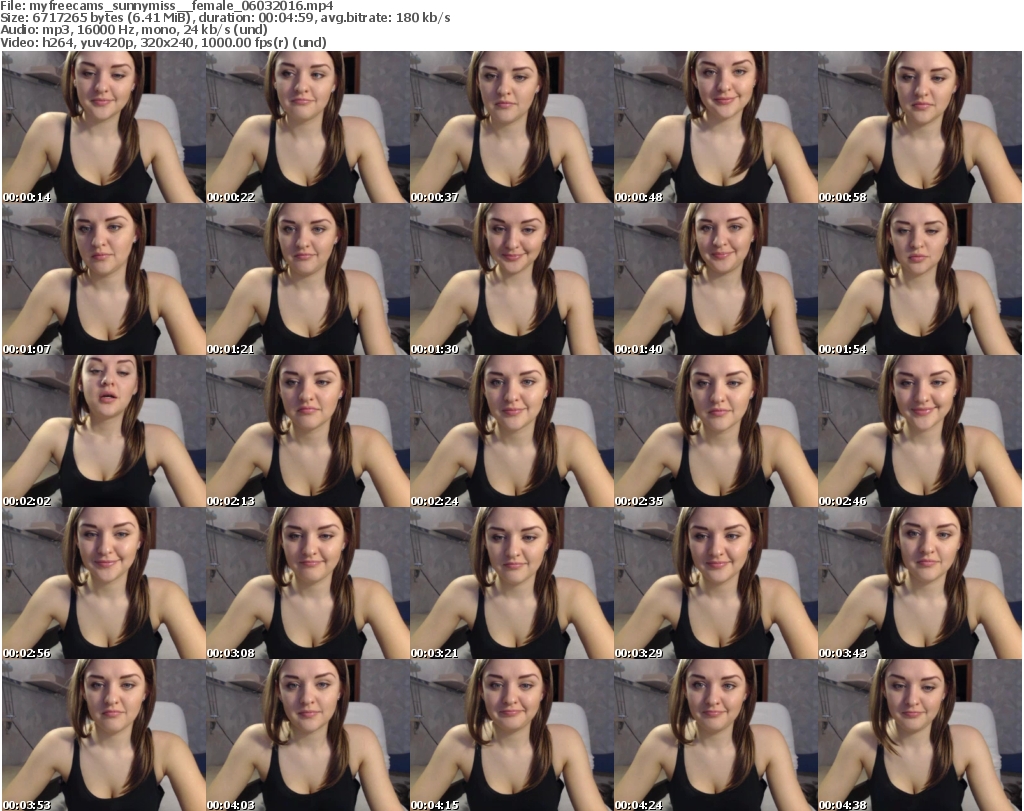Screen dimensions: 1024x811
Task: Select the frame at 00:02:02
Action: [x=103, y=431]
